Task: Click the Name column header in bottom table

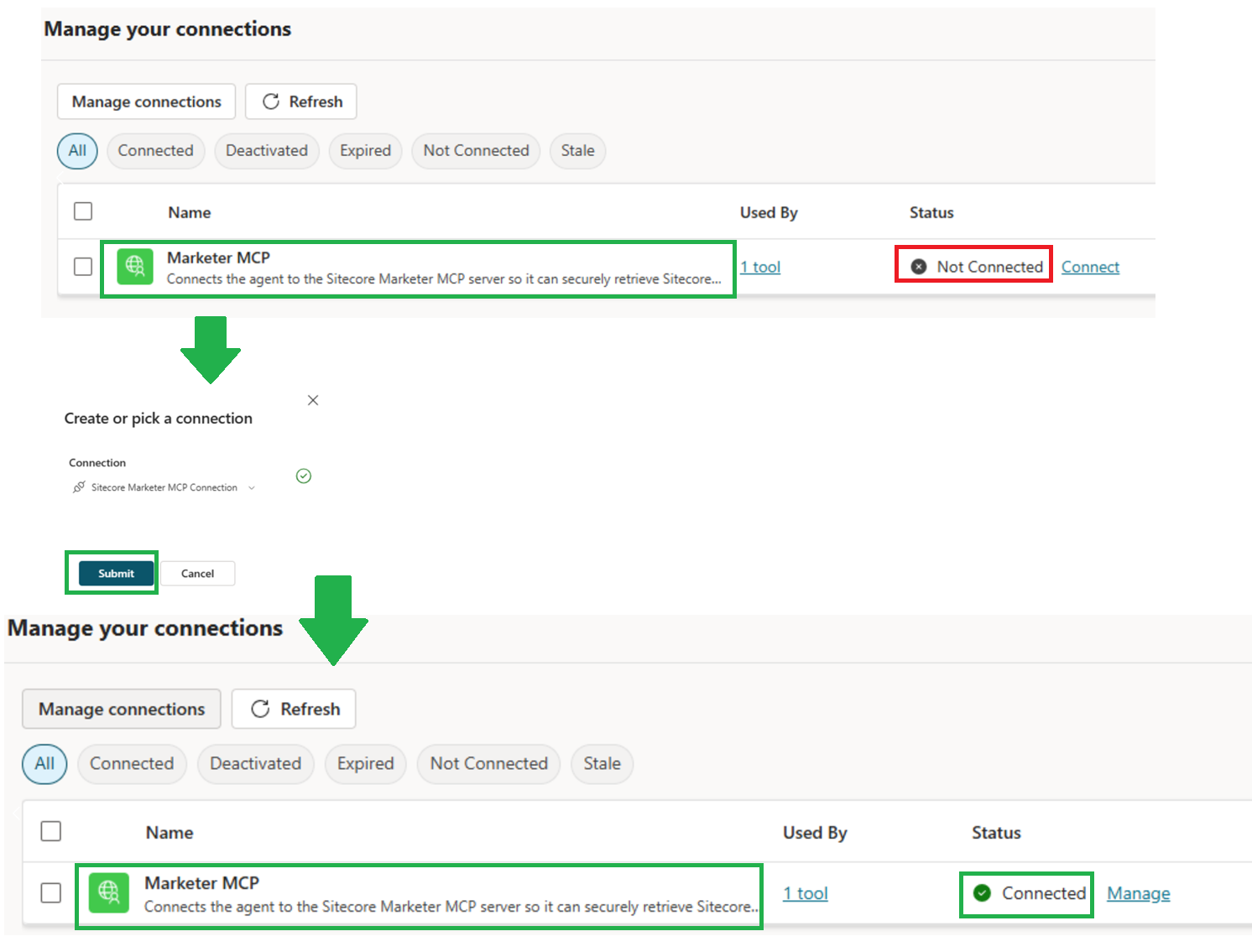Action: (x=170, y=833)
